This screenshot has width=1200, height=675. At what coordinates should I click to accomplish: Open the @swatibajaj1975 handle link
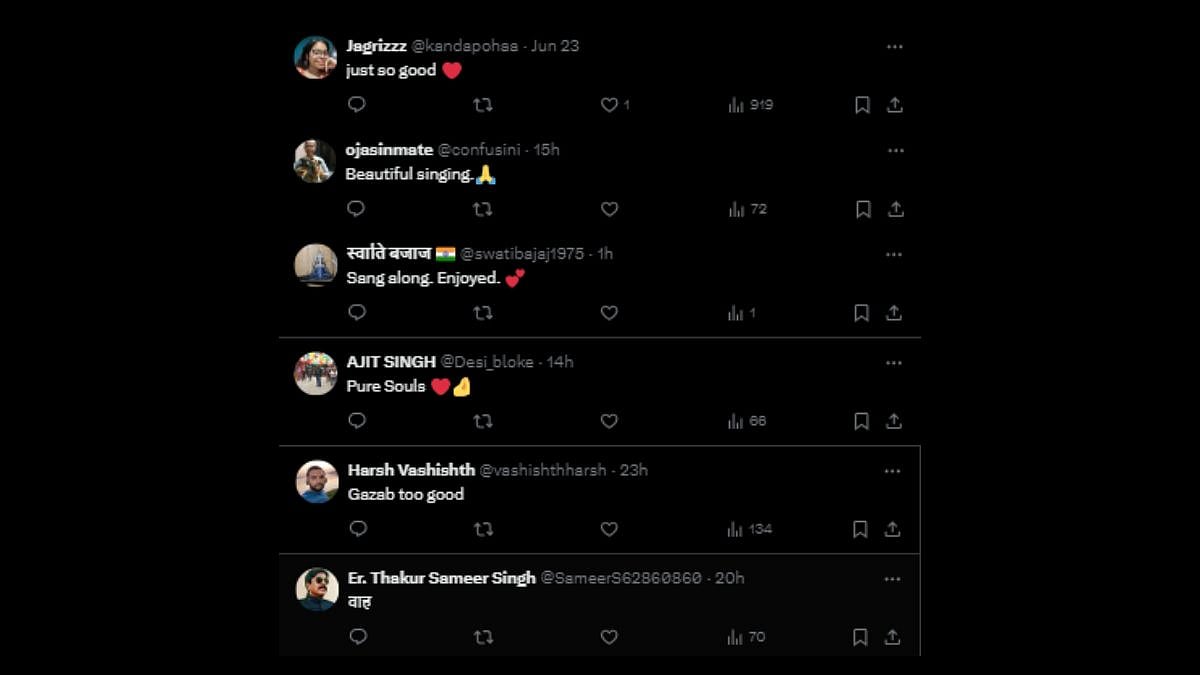(522, 254)
